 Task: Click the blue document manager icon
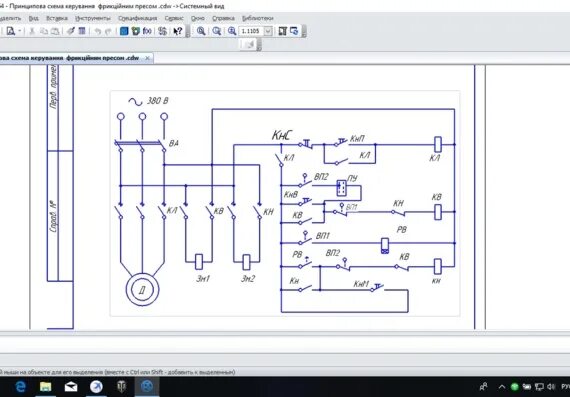(124, 31)
